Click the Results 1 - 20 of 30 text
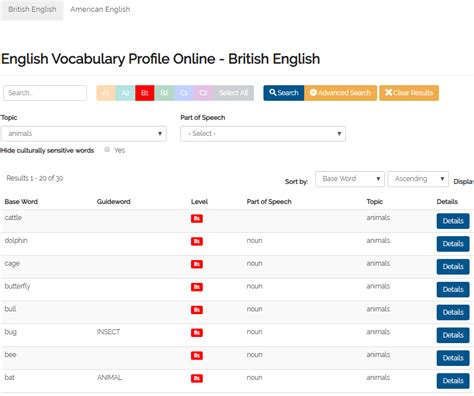474x396 pixels. click(35, 178)
